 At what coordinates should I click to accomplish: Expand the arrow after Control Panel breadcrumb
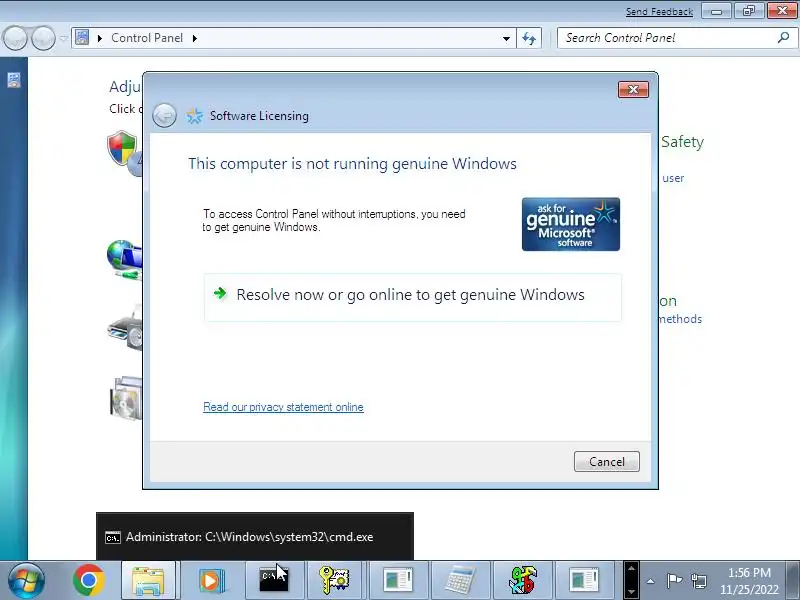pyautogui.click(x=194, y=38)
